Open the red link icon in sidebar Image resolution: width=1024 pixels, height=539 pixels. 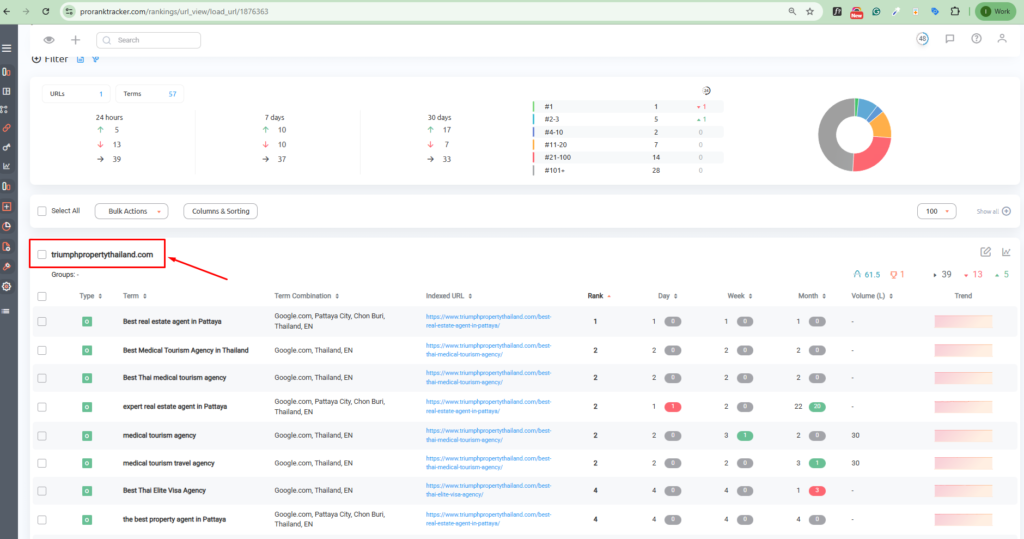click(x=7, y=128)
